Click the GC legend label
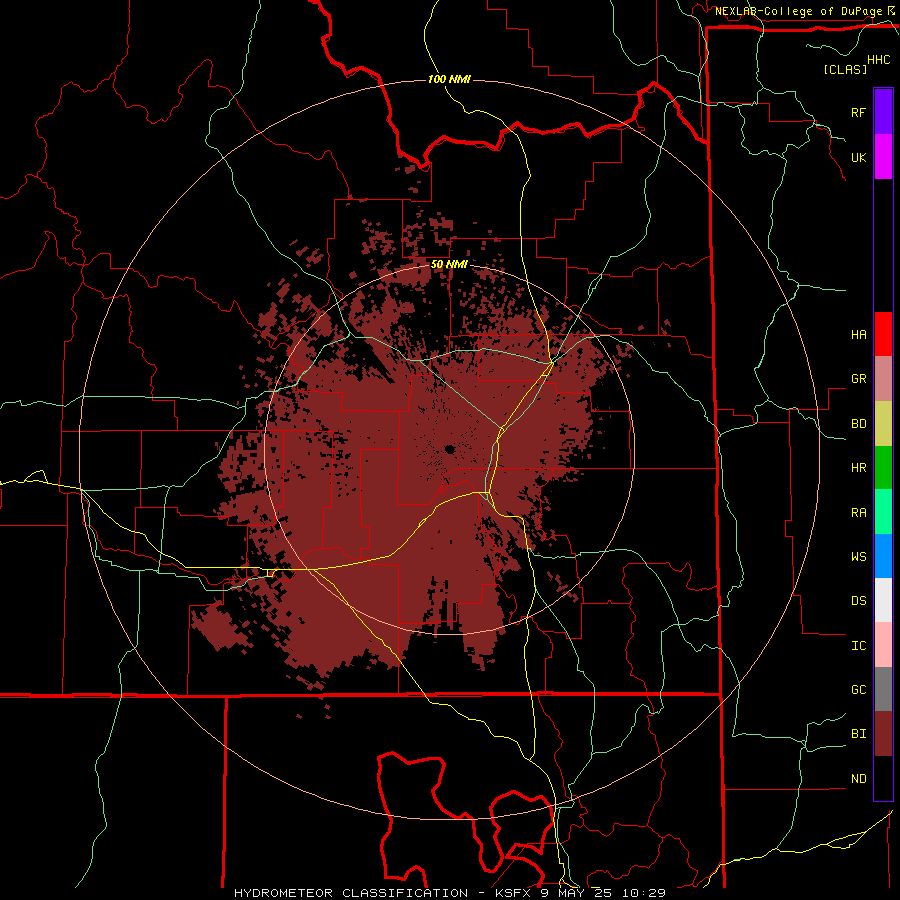 click(x=858, y=689)
